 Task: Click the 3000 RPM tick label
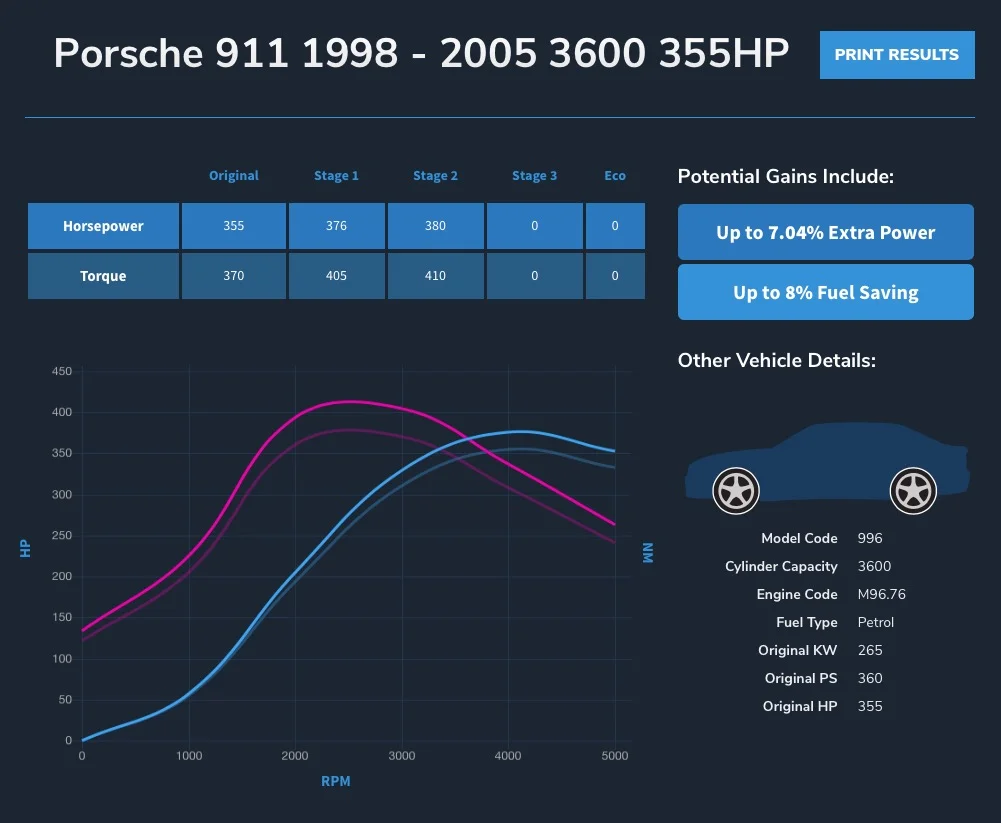pyautogui.click(x=402, y=756)
